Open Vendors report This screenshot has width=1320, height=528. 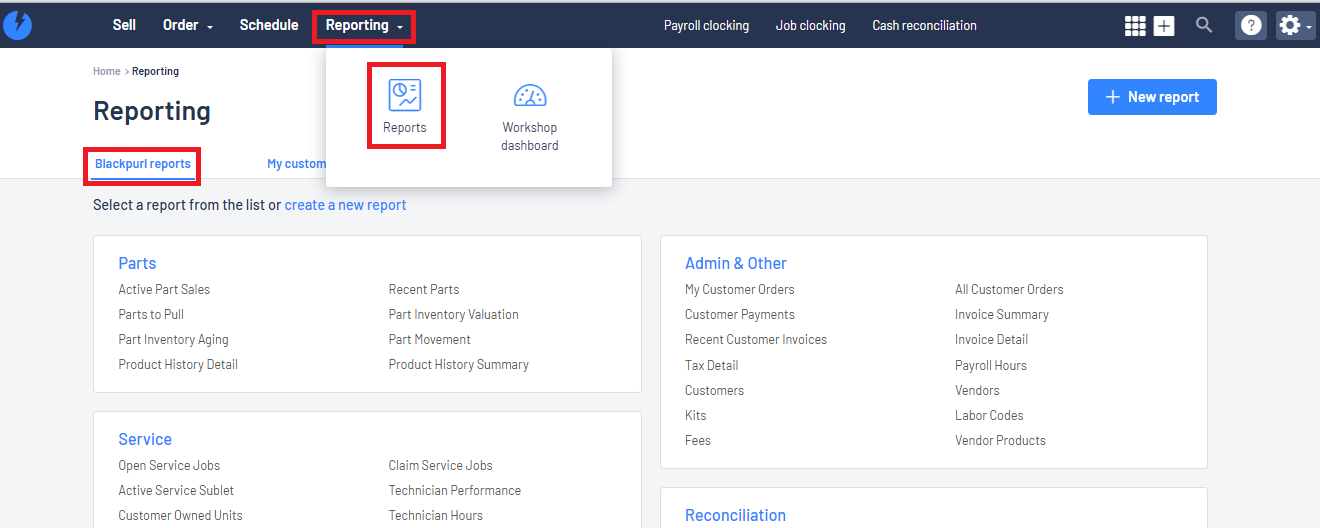point(977,390)
